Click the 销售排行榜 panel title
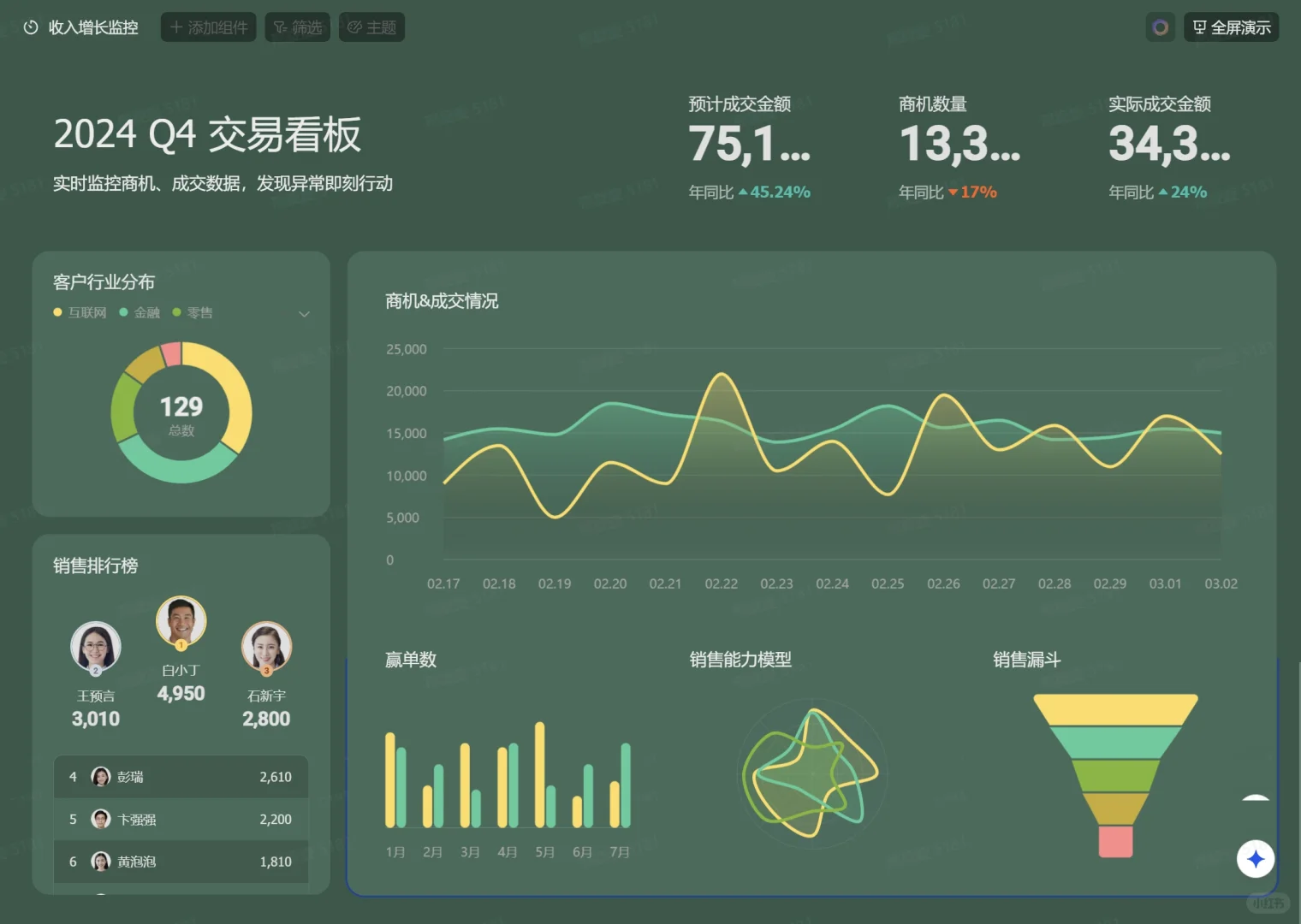The width and height of the screenshot is (1301, 924). point(96,566)
